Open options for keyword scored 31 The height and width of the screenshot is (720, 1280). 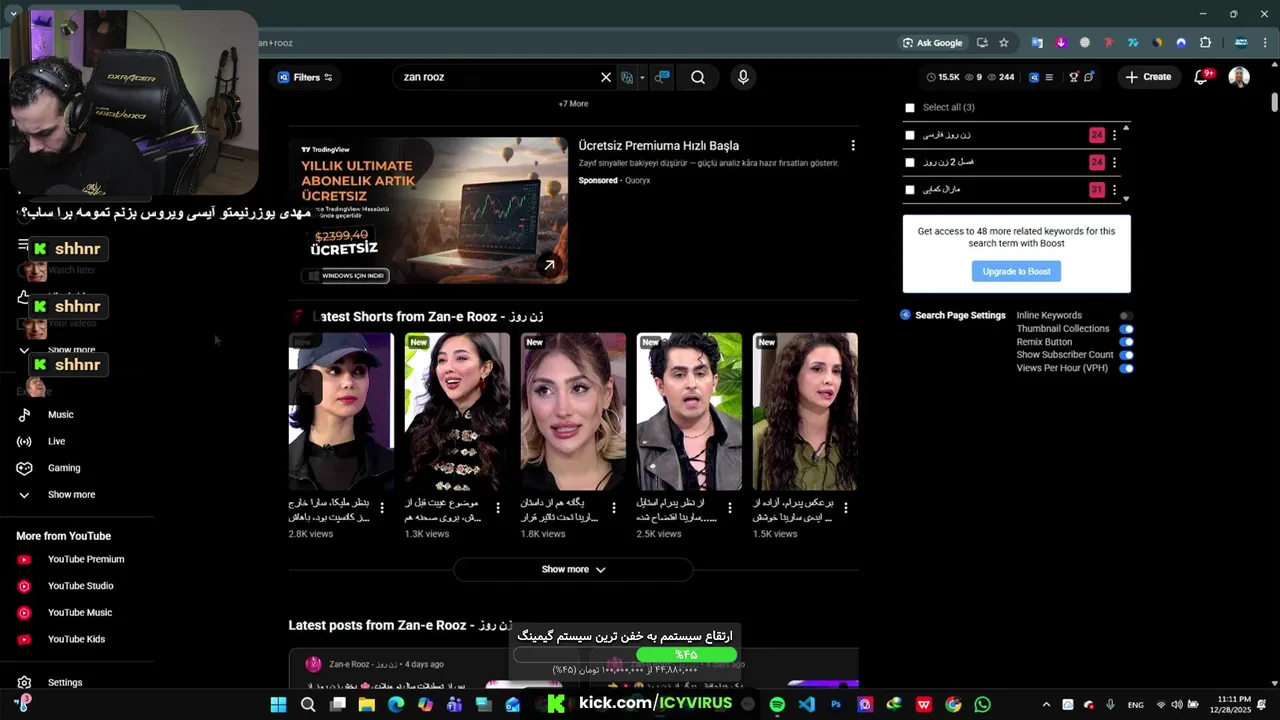click(x=1114, y=189)
